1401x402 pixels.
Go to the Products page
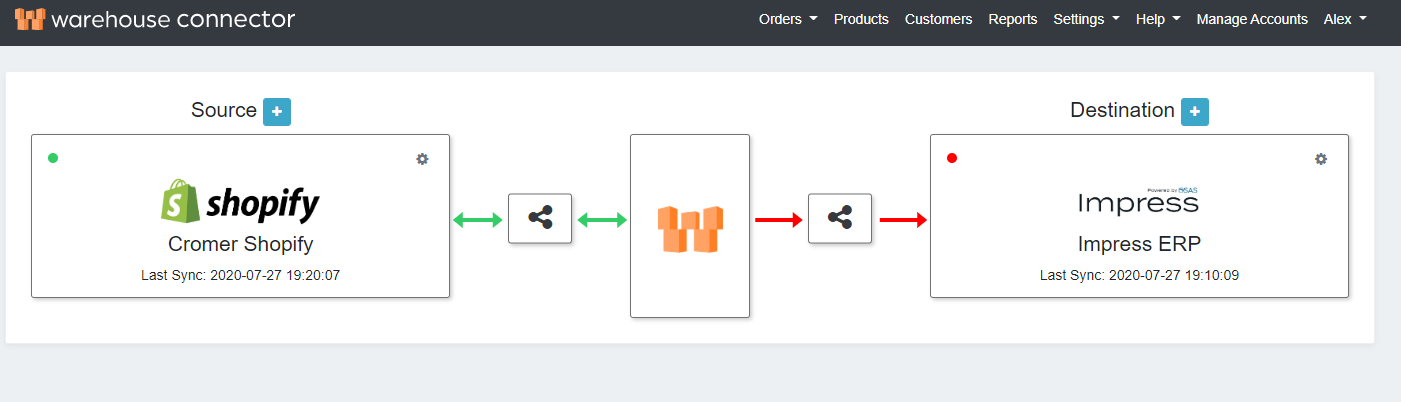pyautogui.click(x=861, y=19)
